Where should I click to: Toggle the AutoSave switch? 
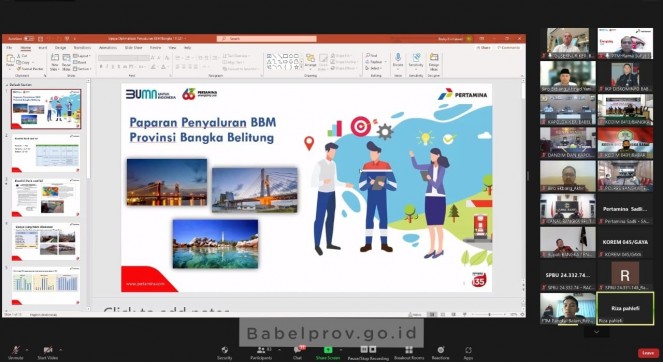(x=29, y=38)
